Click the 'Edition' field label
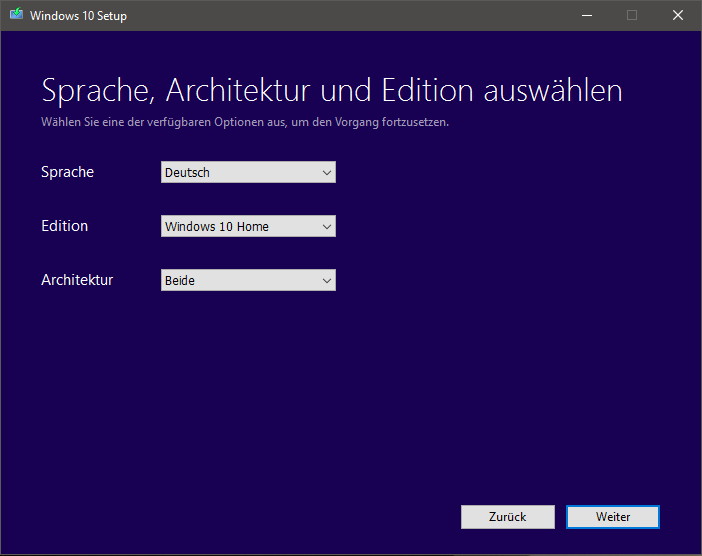 64,226
